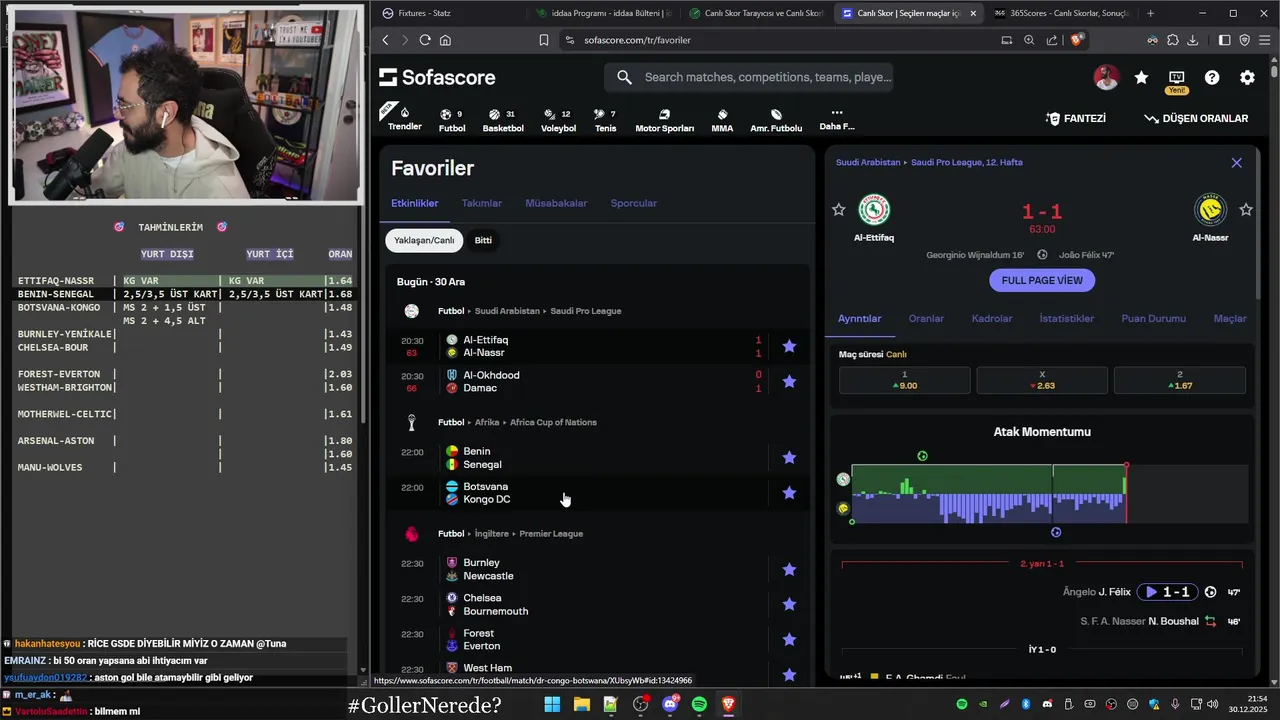Open a new browser tab

pos(1150,13)
